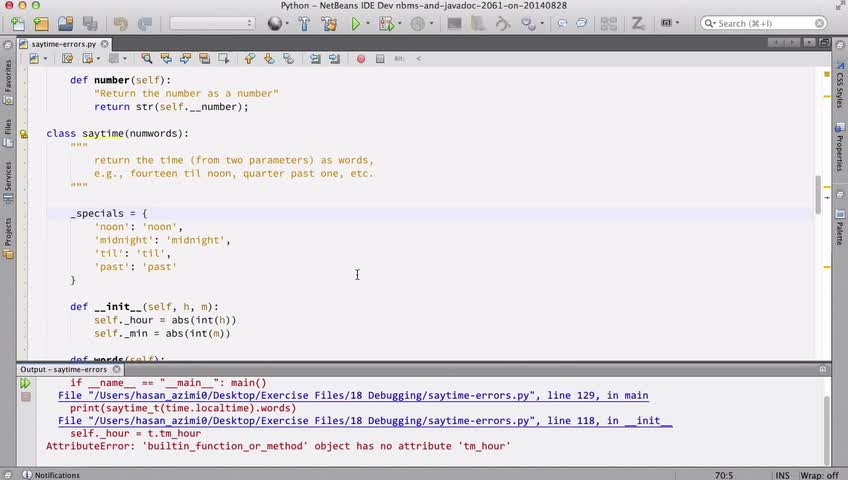Screen dimensions: 848x480
Task: Toggle the INS insert mode indicator
Action: [783, 475]
